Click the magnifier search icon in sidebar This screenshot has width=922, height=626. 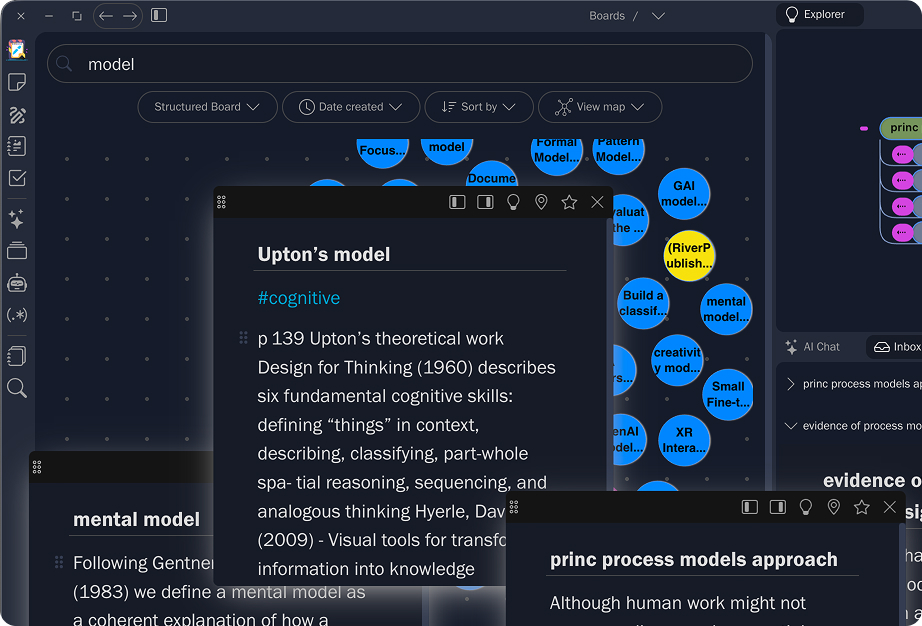[x=17, y=388]
